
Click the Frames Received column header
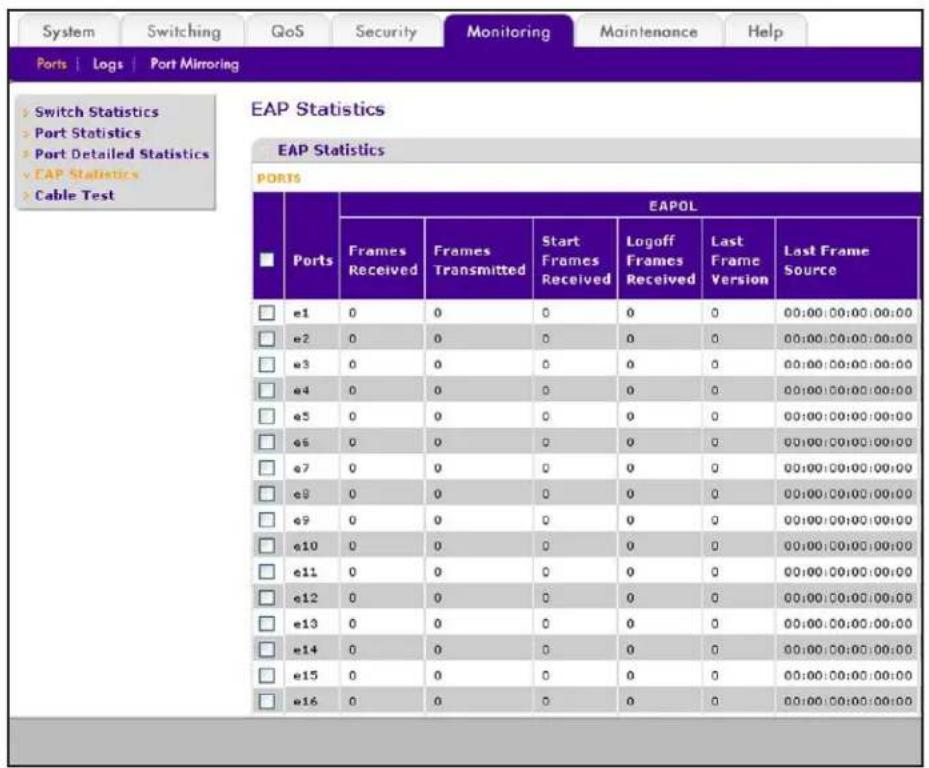click(382, 260)
